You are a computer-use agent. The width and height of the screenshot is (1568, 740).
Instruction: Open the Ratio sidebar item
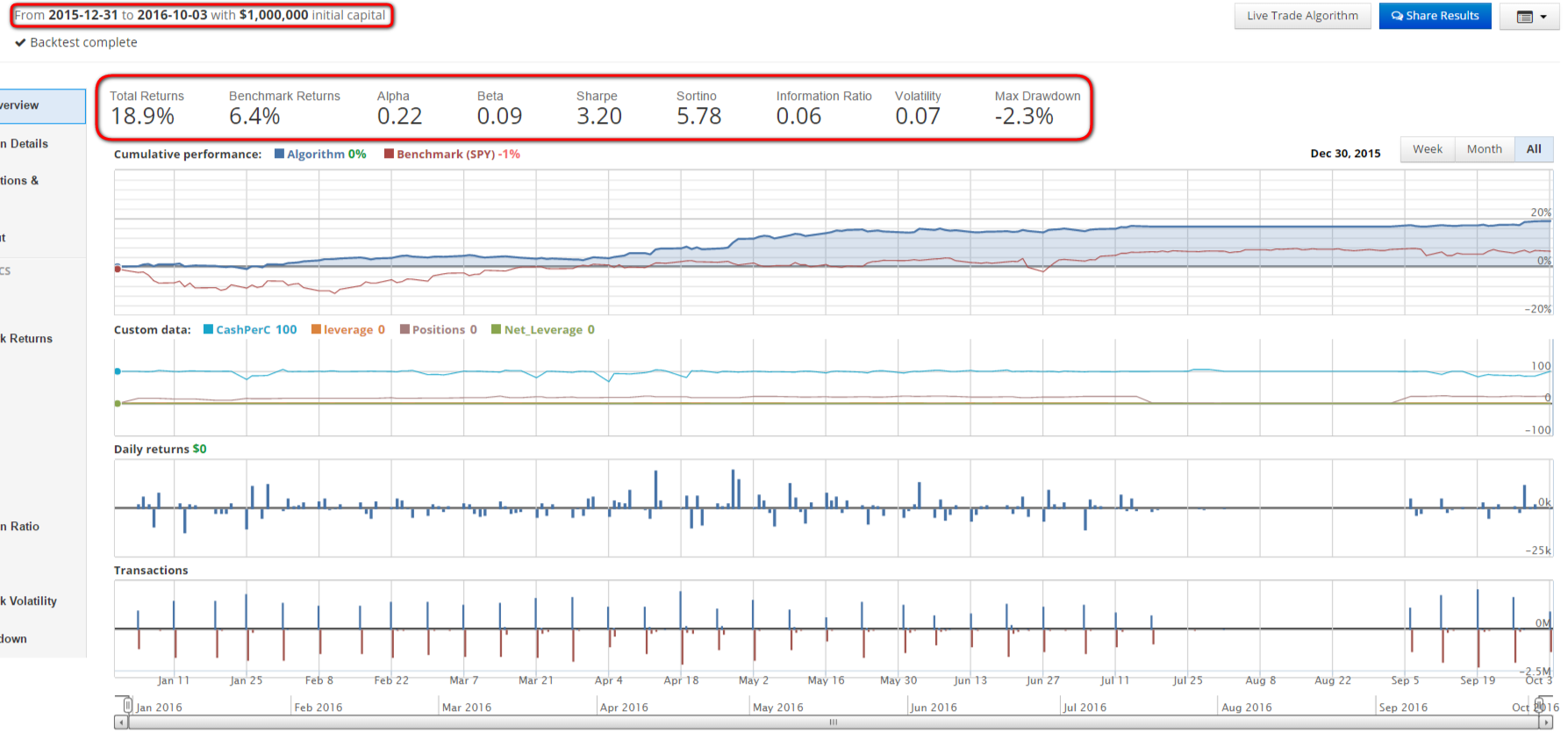[20, 526]
